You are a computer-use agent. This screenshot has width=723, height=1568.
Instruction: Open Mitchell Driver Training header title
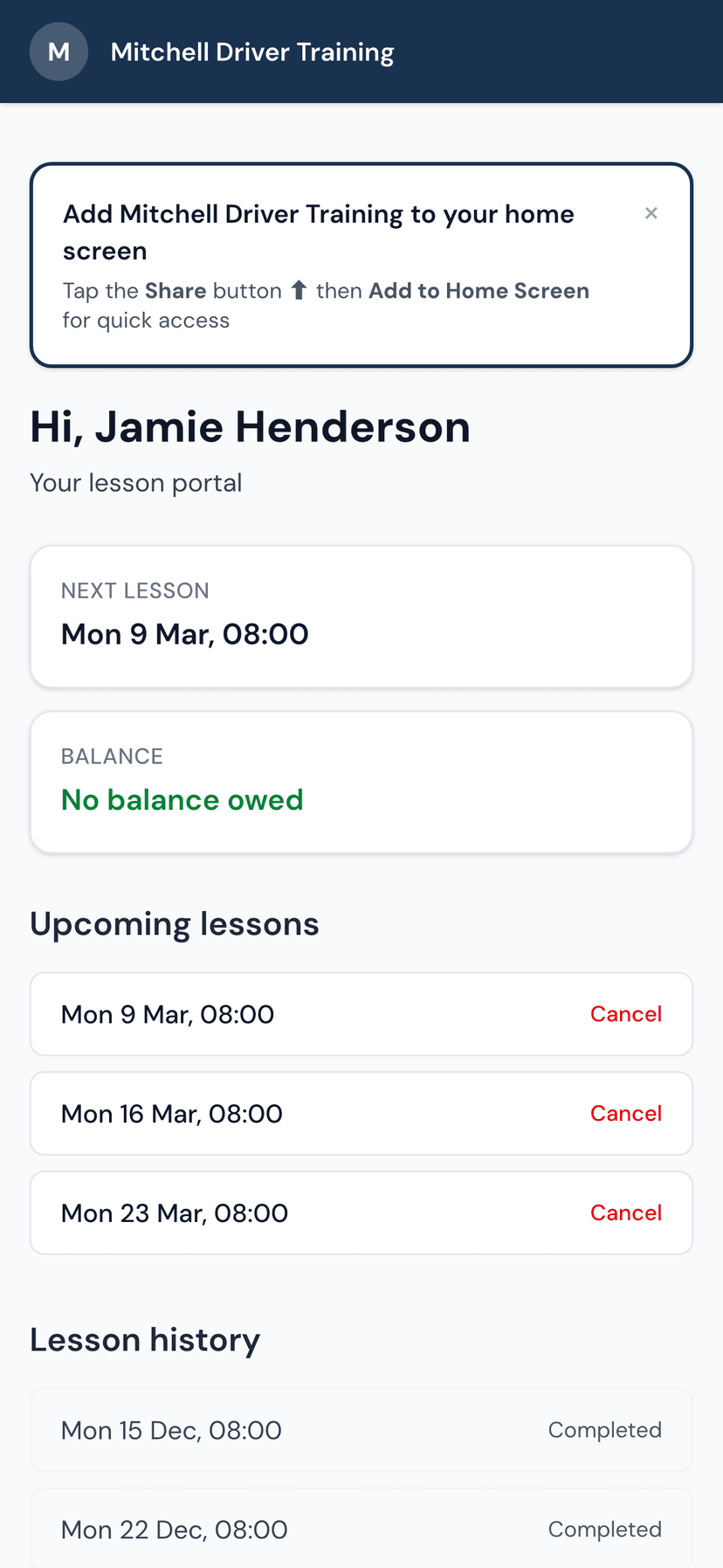252,52
